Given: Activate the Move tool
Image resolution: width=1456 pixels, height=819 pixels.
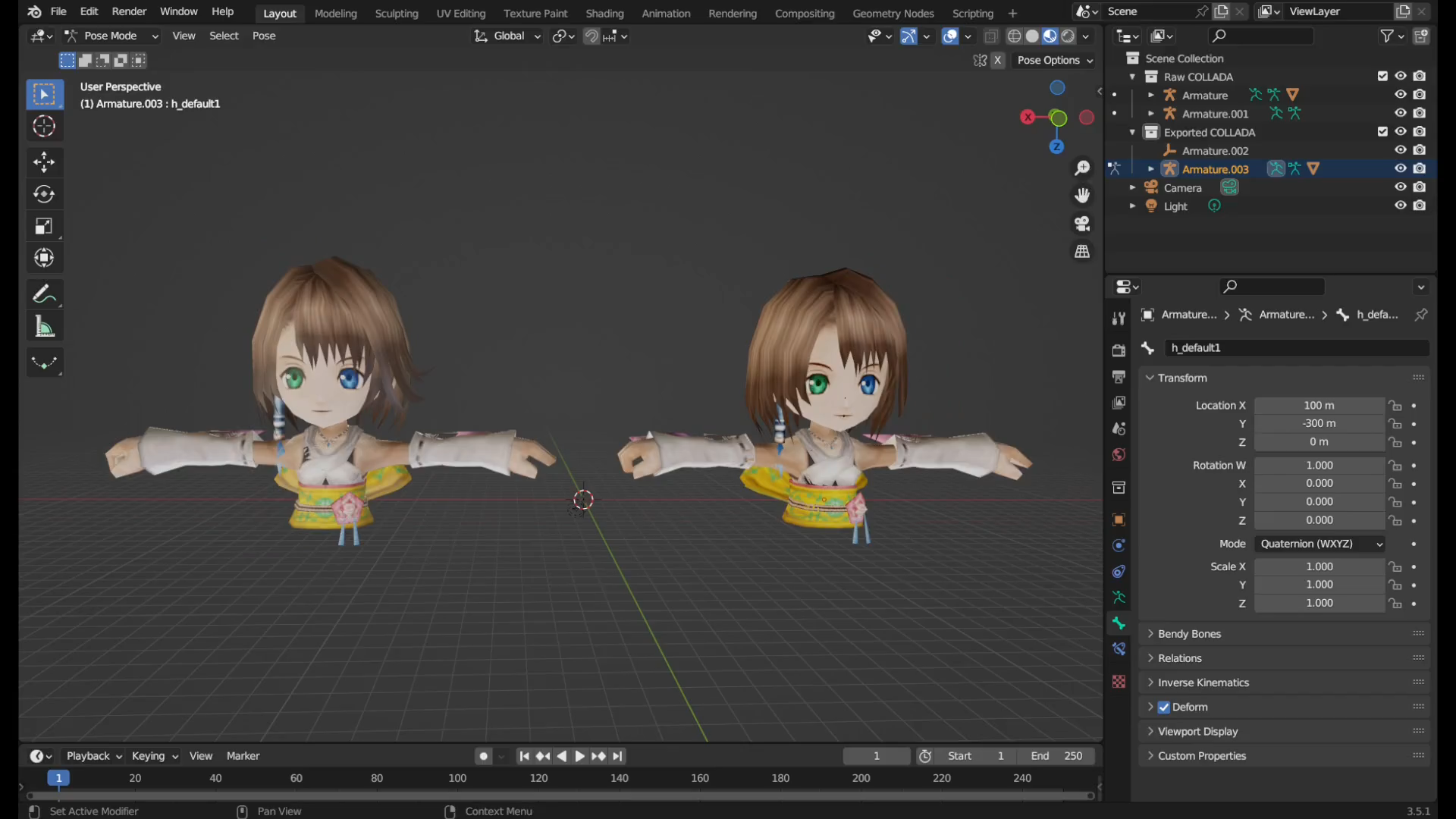Looking at the screenshot, I should [44, 162].
